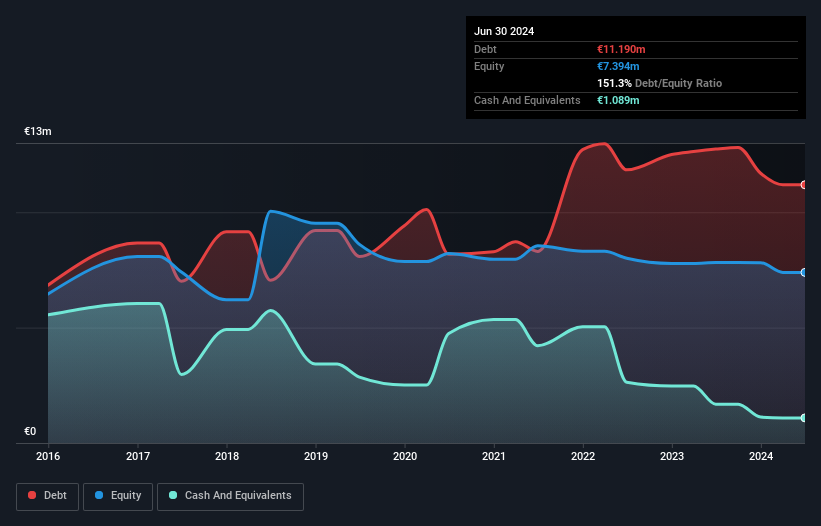821x526 pixels.
Task: Toggle Cash And Equivalents legend button
Action: tap(230, 496)
